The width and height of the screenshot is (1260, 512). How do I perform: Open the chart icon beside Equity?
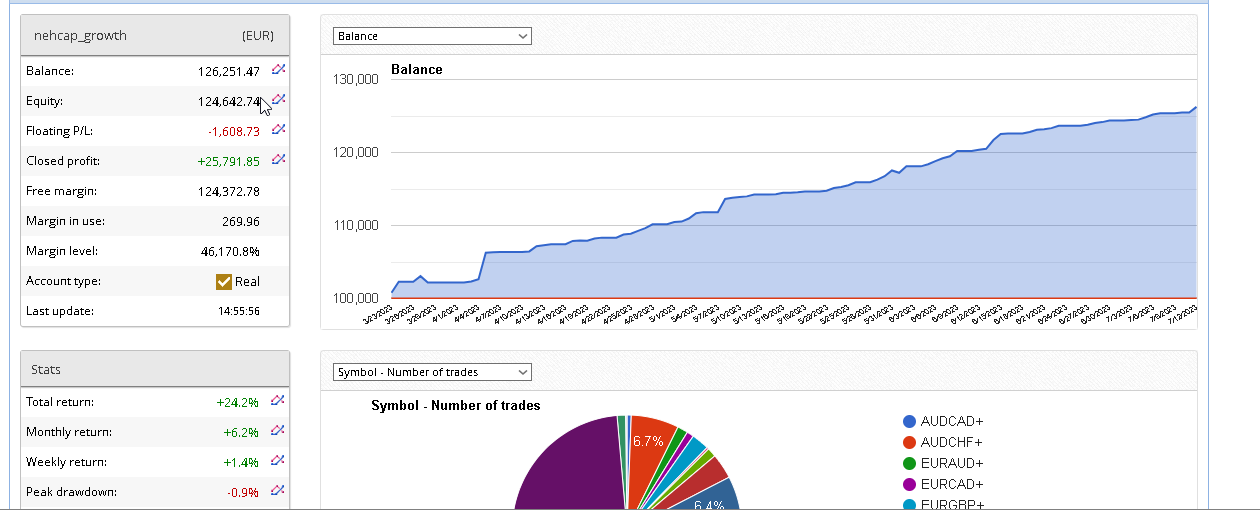[x=279, y=100]
